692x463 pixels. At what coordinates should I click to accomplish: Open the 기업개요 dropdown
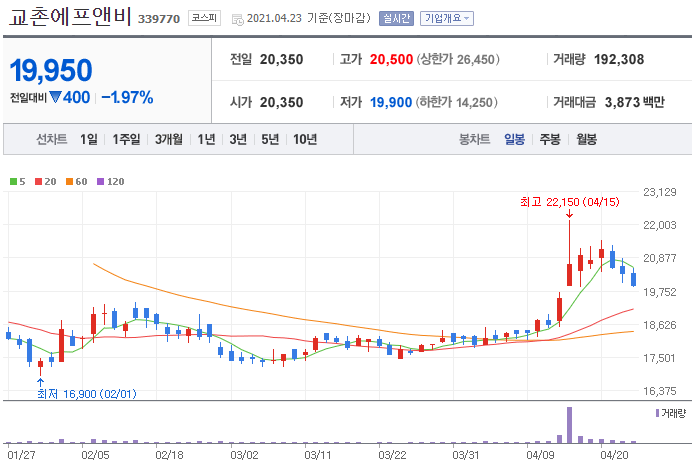447,18
